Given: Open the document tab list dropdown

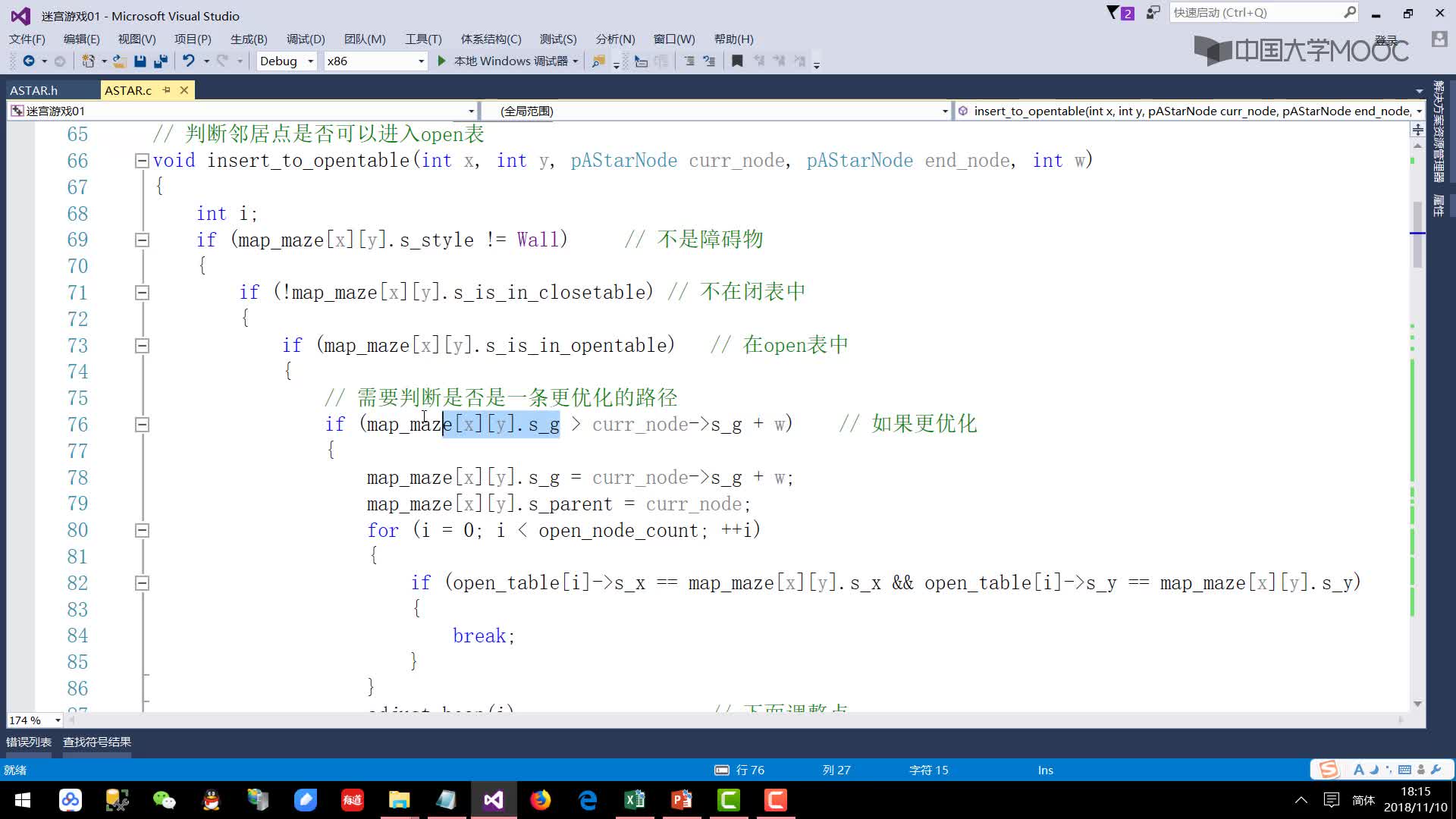Looking at the screenshot, I should (x=1419, y=91).
